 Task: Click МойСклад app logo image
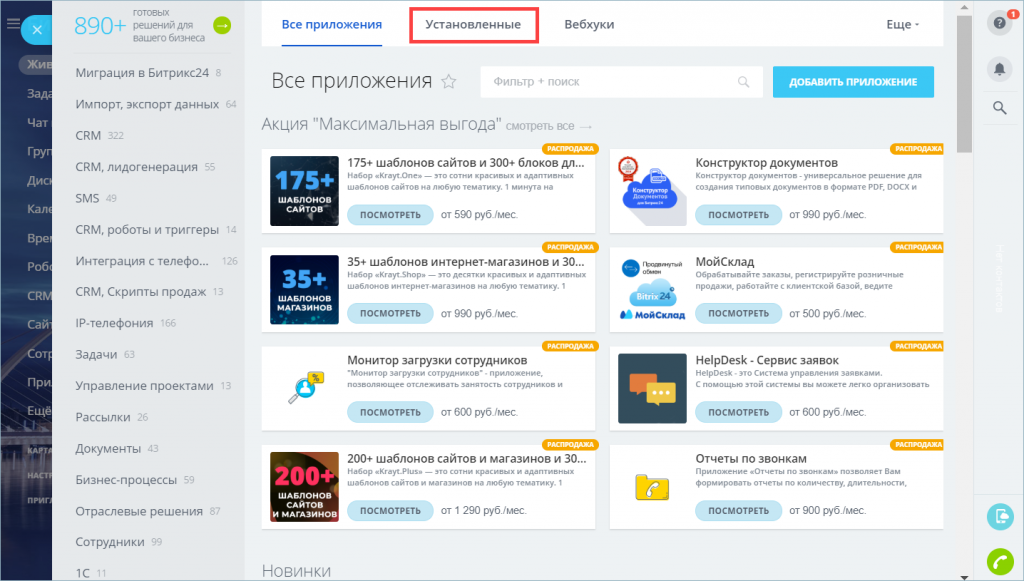652,290
